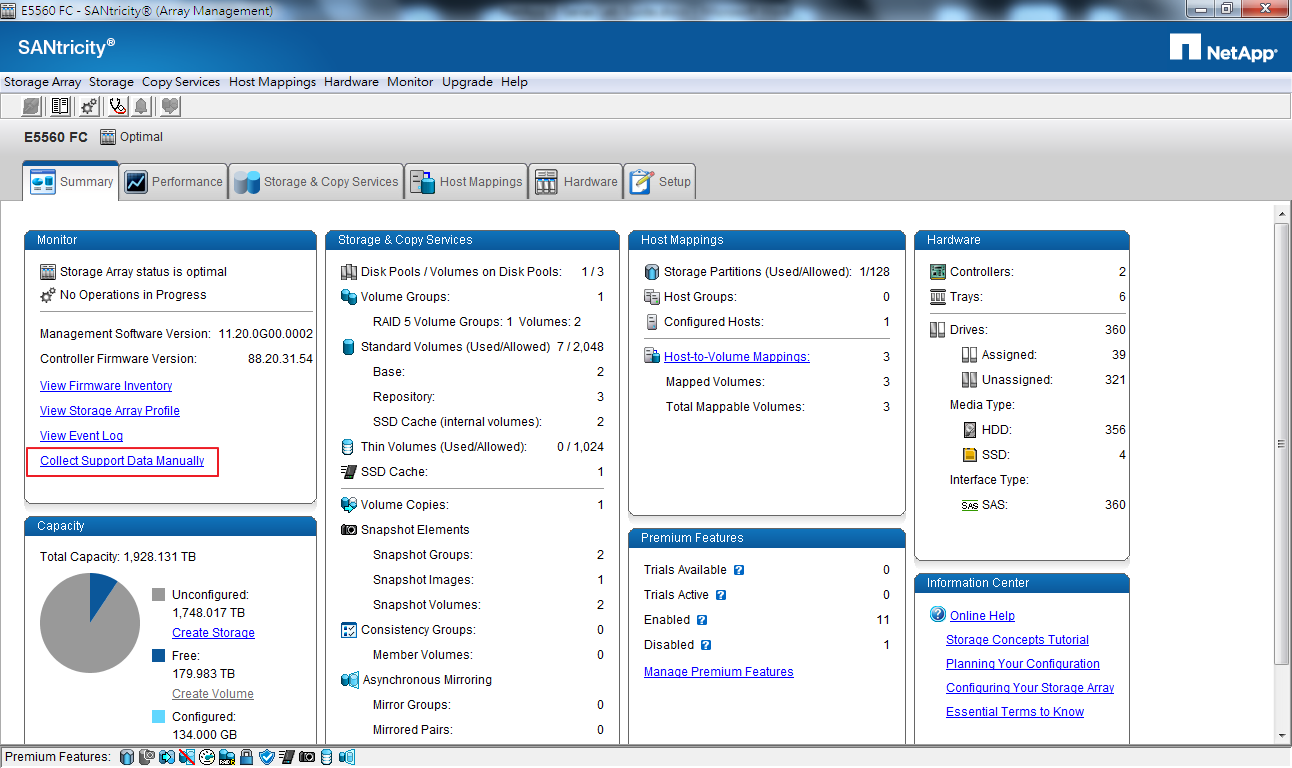Click the blue shield checkmark premium icon

pos(266,757)
